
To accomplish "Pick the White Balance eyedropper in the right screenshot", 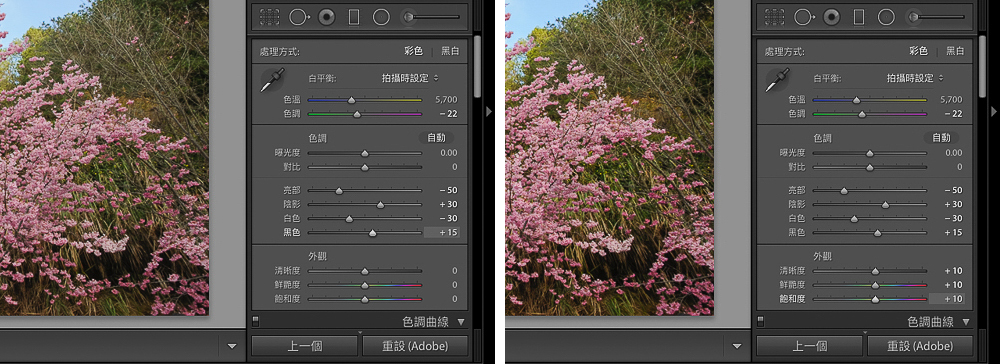I will (777, 81).
